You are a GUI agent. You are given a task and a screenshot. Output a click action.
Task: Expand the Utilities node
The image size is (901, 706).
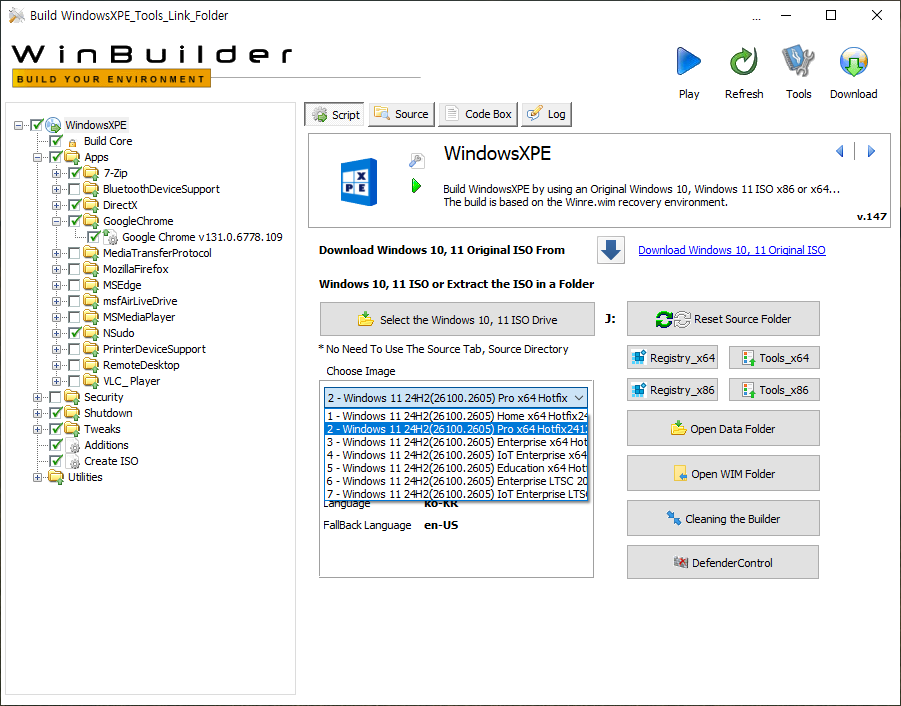tap(37, 477)
